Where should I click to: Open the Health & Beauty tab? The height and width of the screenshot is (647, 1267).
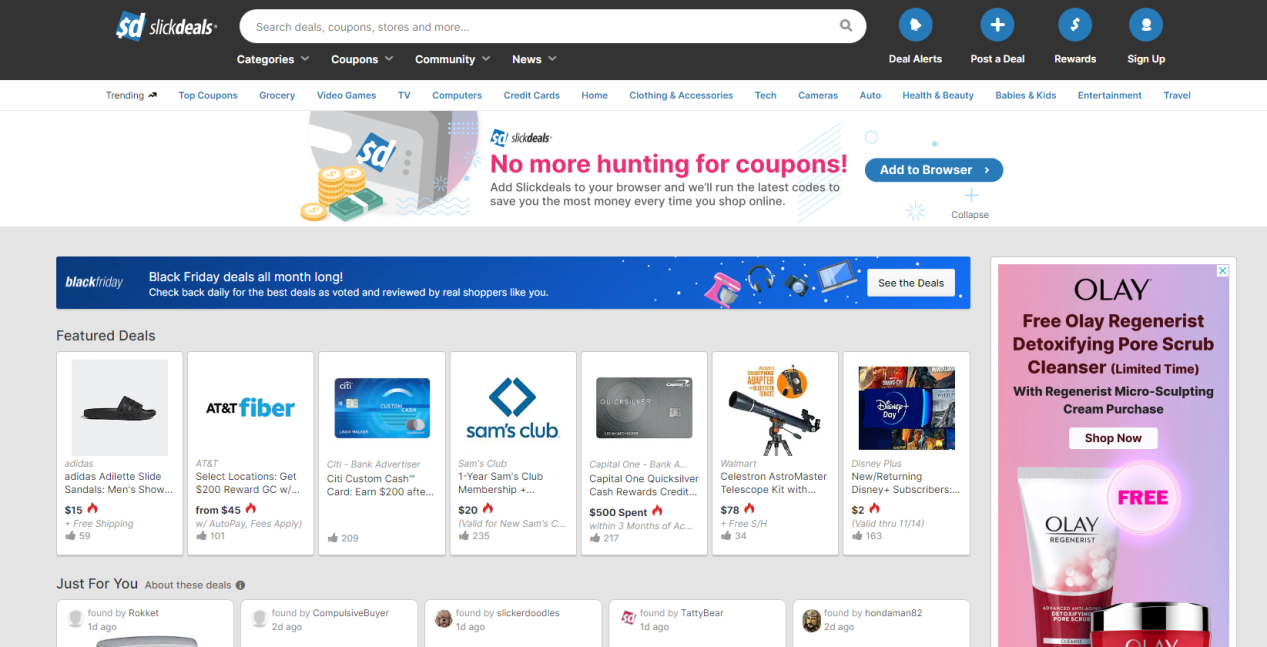(x=938, y=95)
